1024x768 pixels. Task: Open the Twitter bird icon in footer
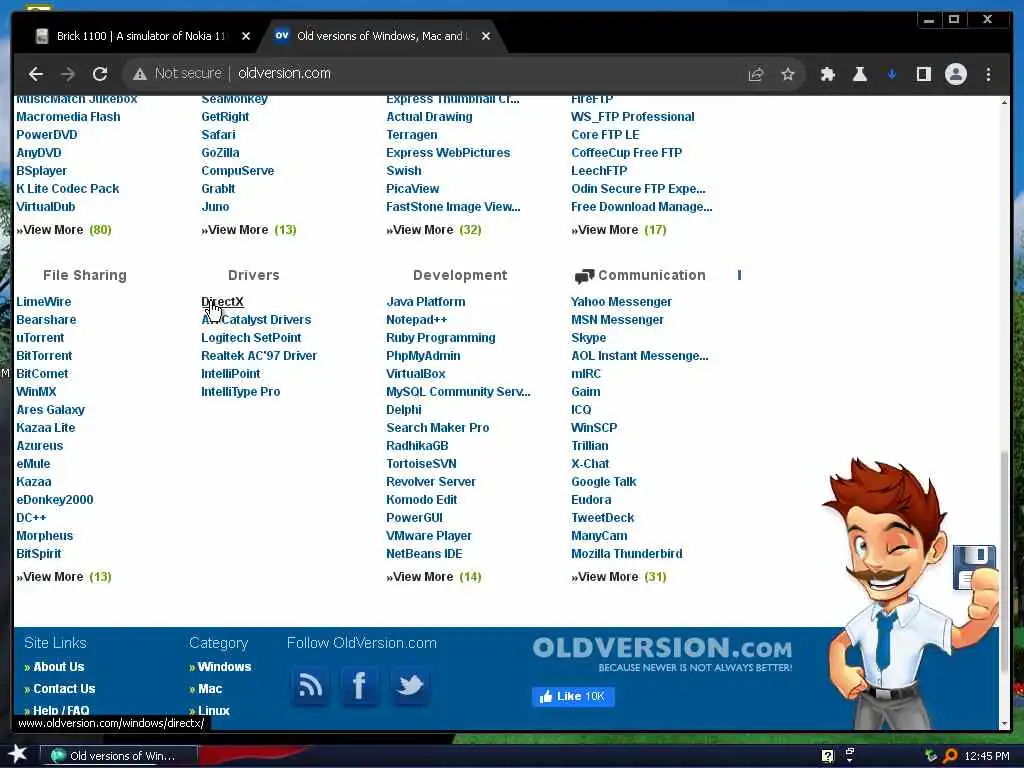[x=409, y=685]
